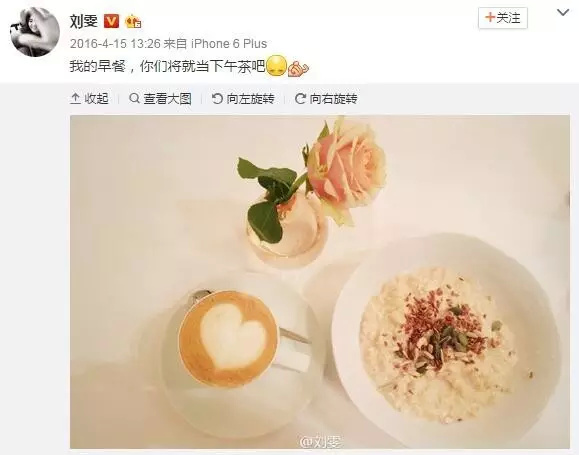This screenshot has height=455, width=579.
Task: Click the clockwise rotate arrow icon
Action: [x=300, y=99]
